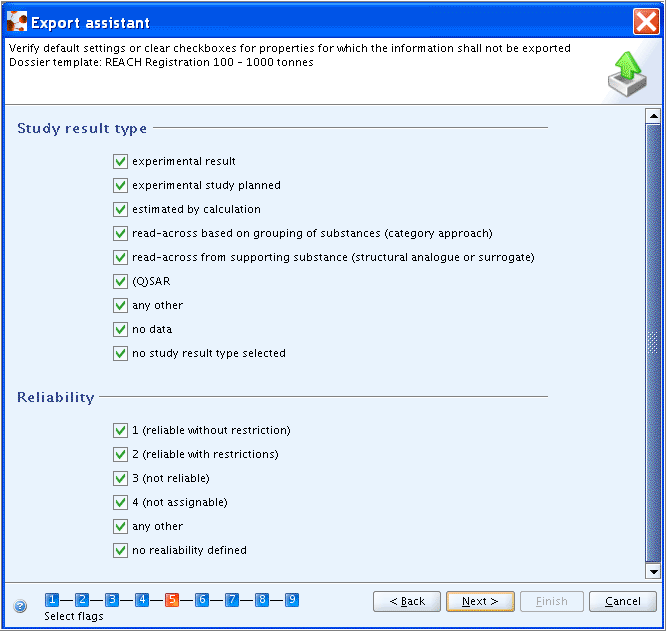
Task: Go back with the Back button
Action: (x=407, y=601)
